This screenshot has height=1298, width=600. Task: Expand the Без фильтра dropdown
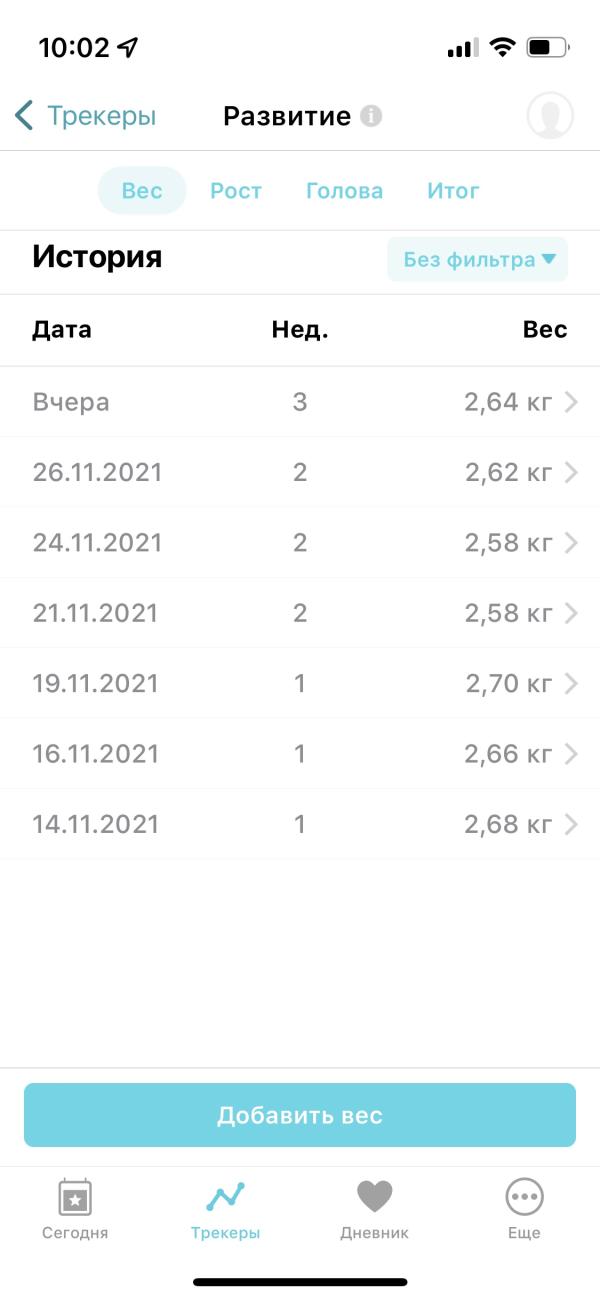pos(478,260)
